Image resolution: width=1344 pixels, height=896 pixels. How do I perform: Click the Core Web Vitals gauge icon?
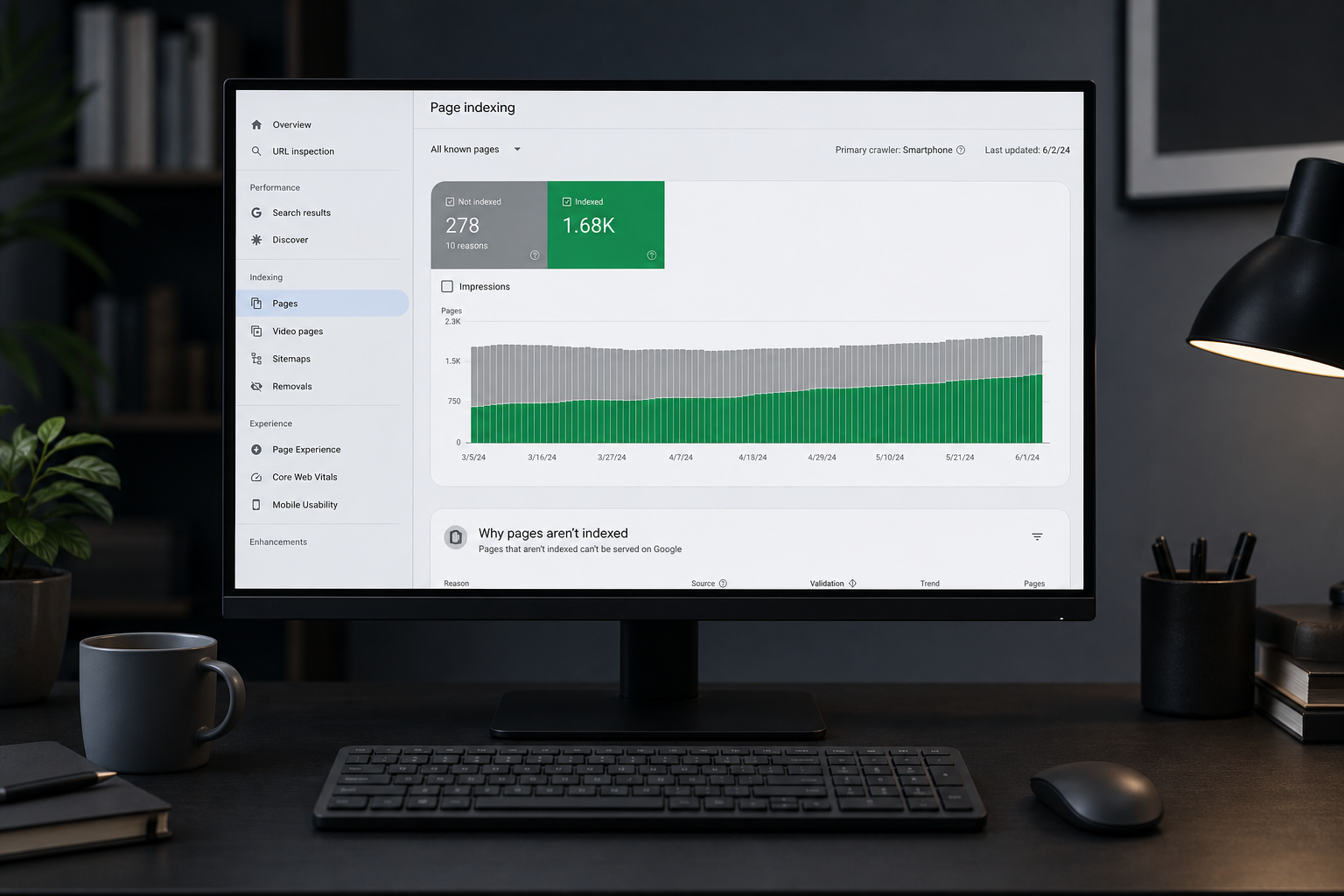point(256,477)
